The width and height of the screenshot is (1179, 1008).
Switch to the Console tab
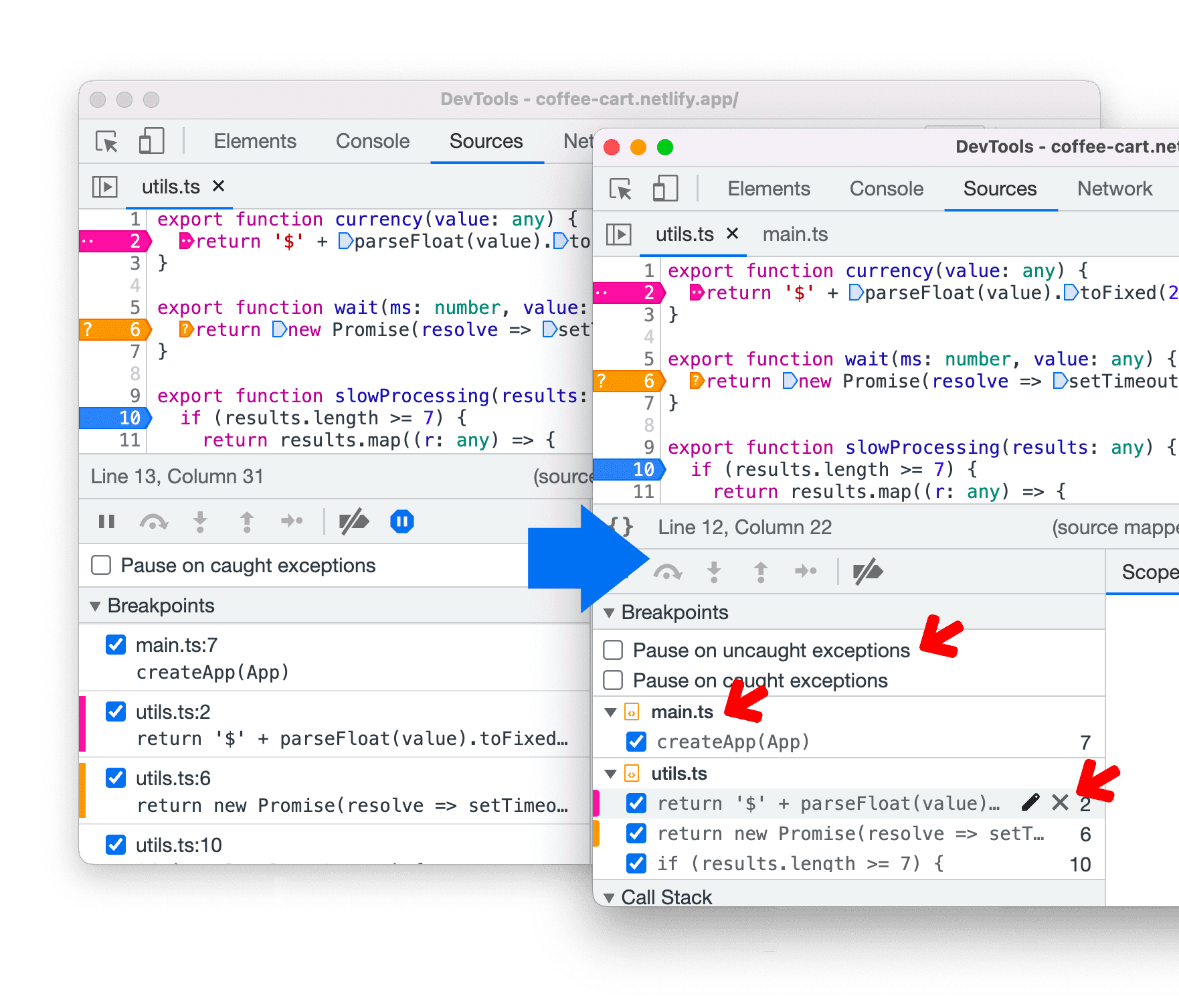[886, 189]
